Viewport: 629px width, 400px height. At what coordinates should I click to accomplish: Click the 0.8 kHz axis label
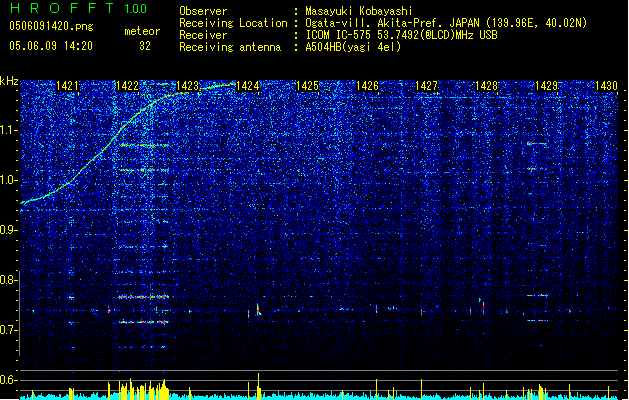point(8,280)
